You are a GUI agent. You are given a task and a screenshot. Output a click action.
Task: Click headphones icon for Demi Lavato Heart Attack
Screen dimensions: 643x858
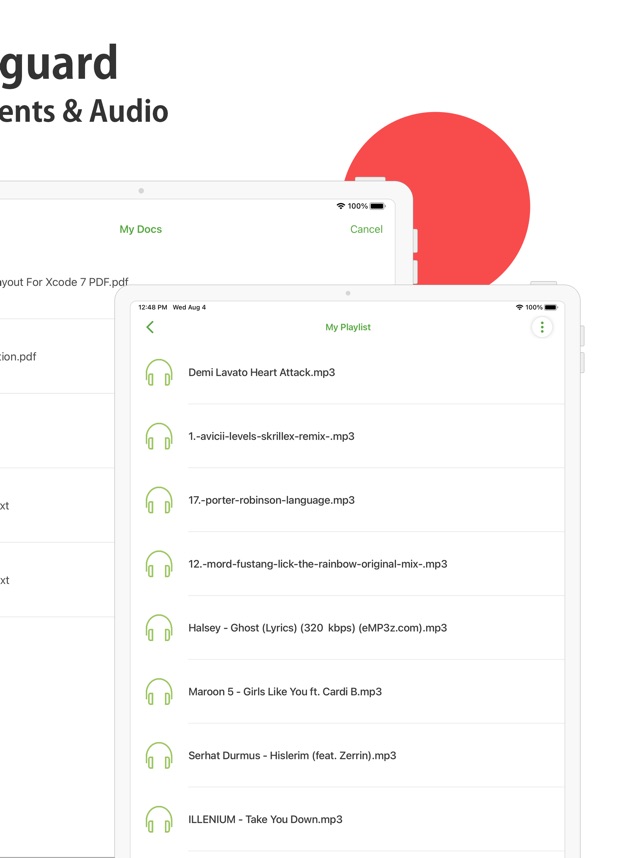[159, 373]
